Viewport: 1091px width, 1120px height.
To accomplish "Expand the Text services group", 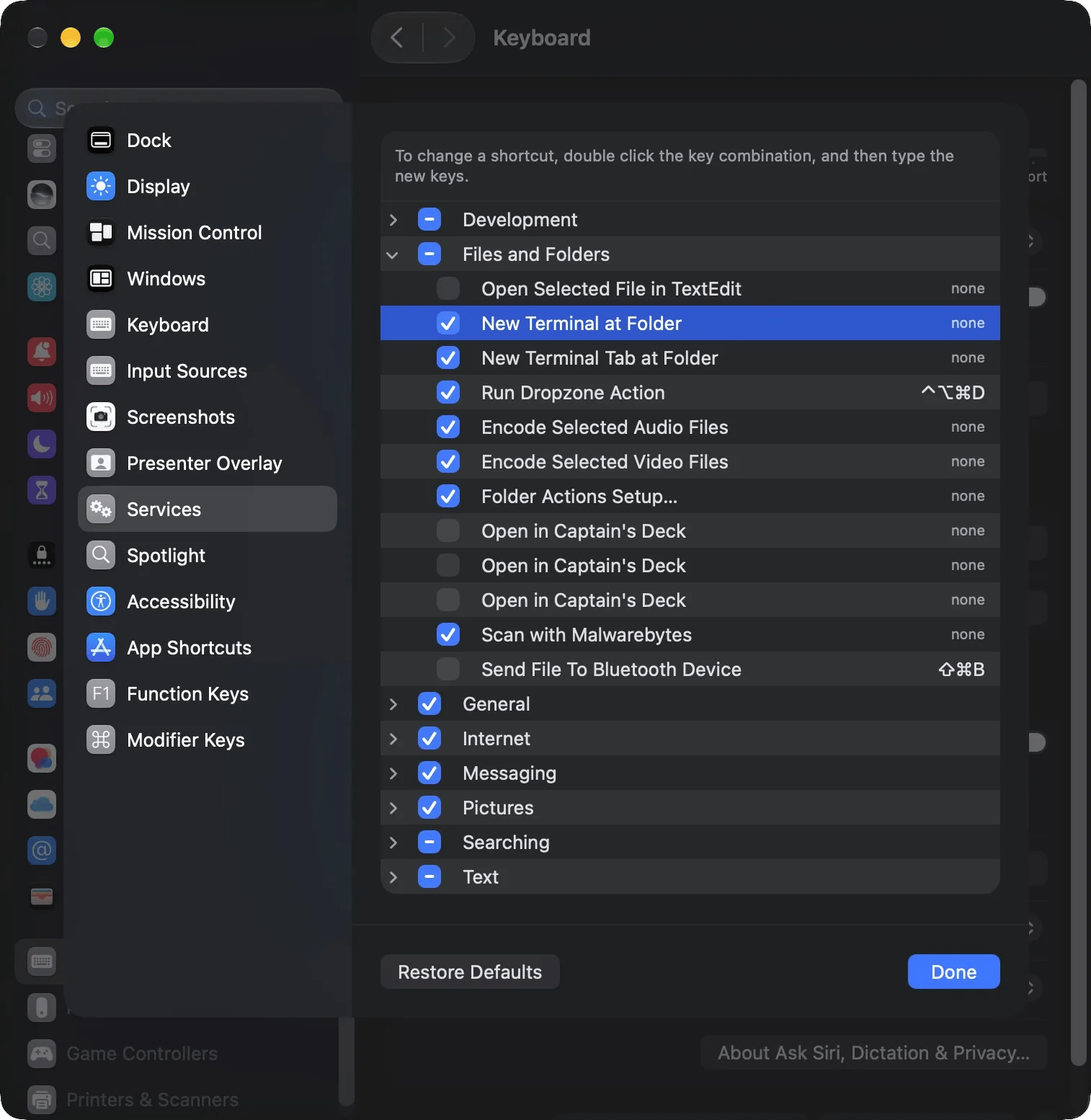I will 393,877.
